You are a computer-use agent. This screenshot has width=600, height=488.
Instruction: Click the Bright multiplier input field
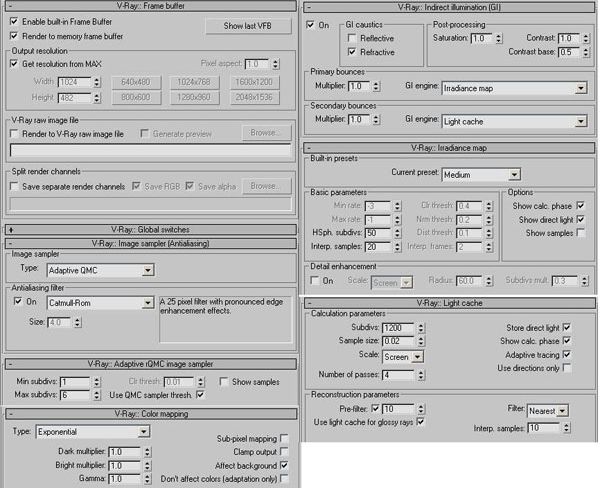point(125,466)
